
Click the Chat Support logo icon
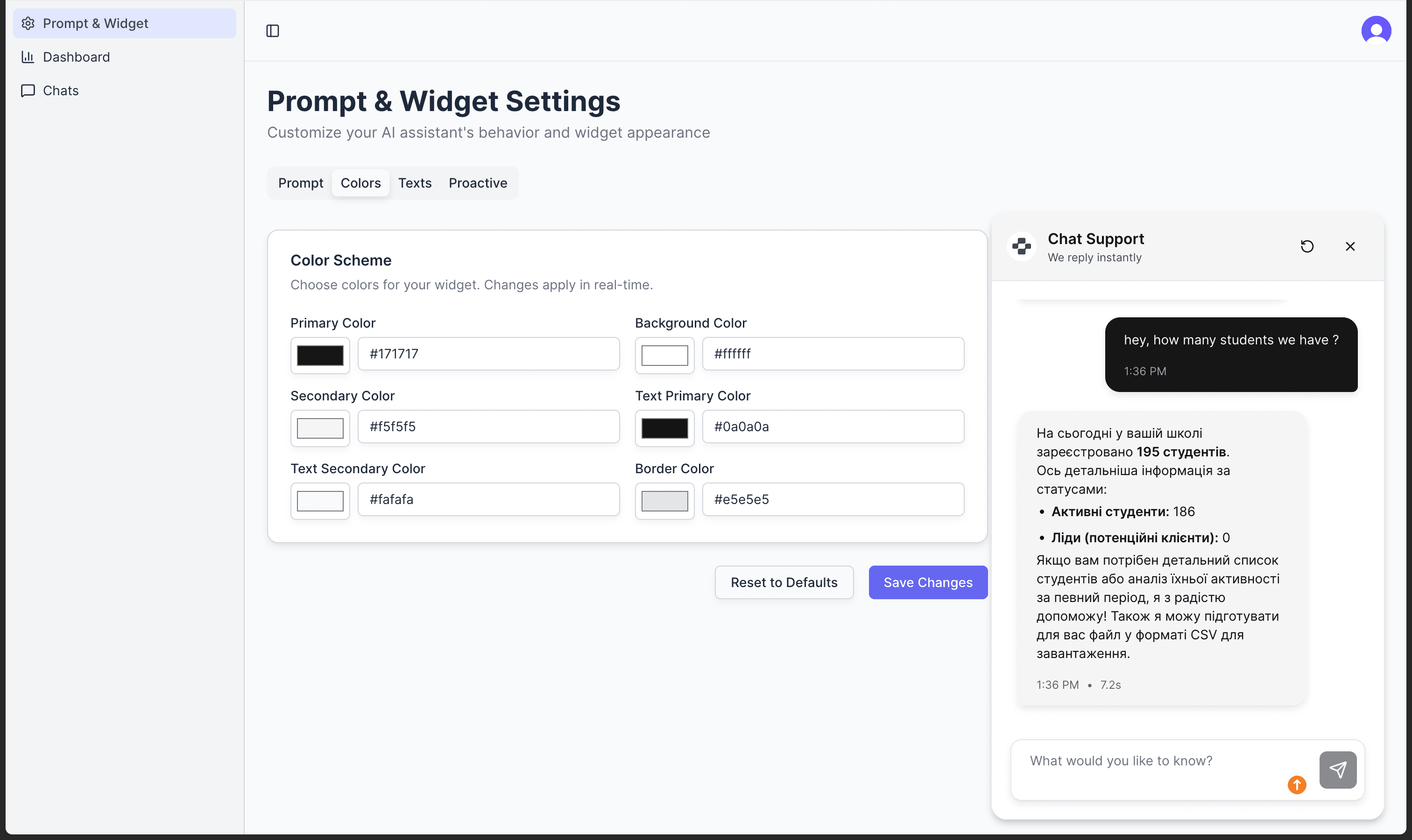click(x=1022, y=246)
